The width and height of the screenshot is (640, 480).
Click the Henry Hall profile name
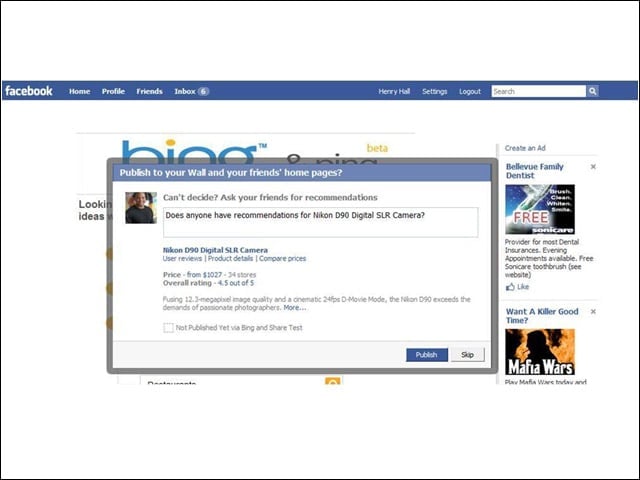pyautogui.click(x=394, y=91)
